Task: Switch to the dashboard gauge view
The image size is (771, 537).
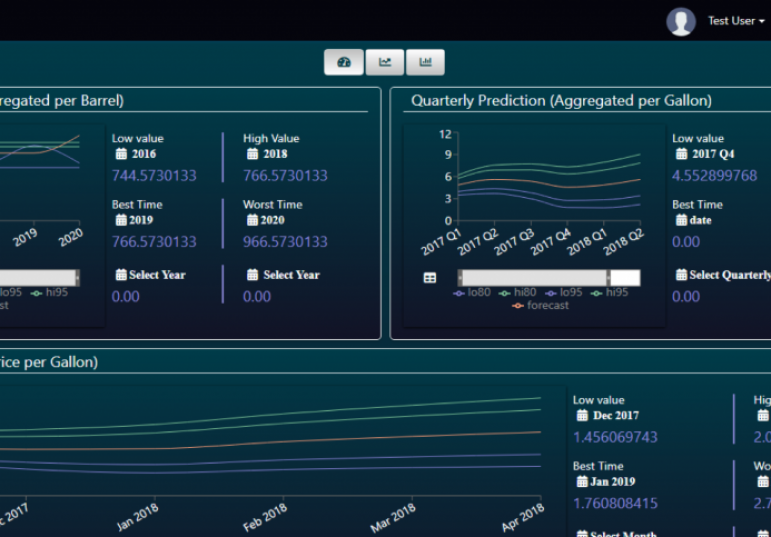Action: (x=344, y=62)
